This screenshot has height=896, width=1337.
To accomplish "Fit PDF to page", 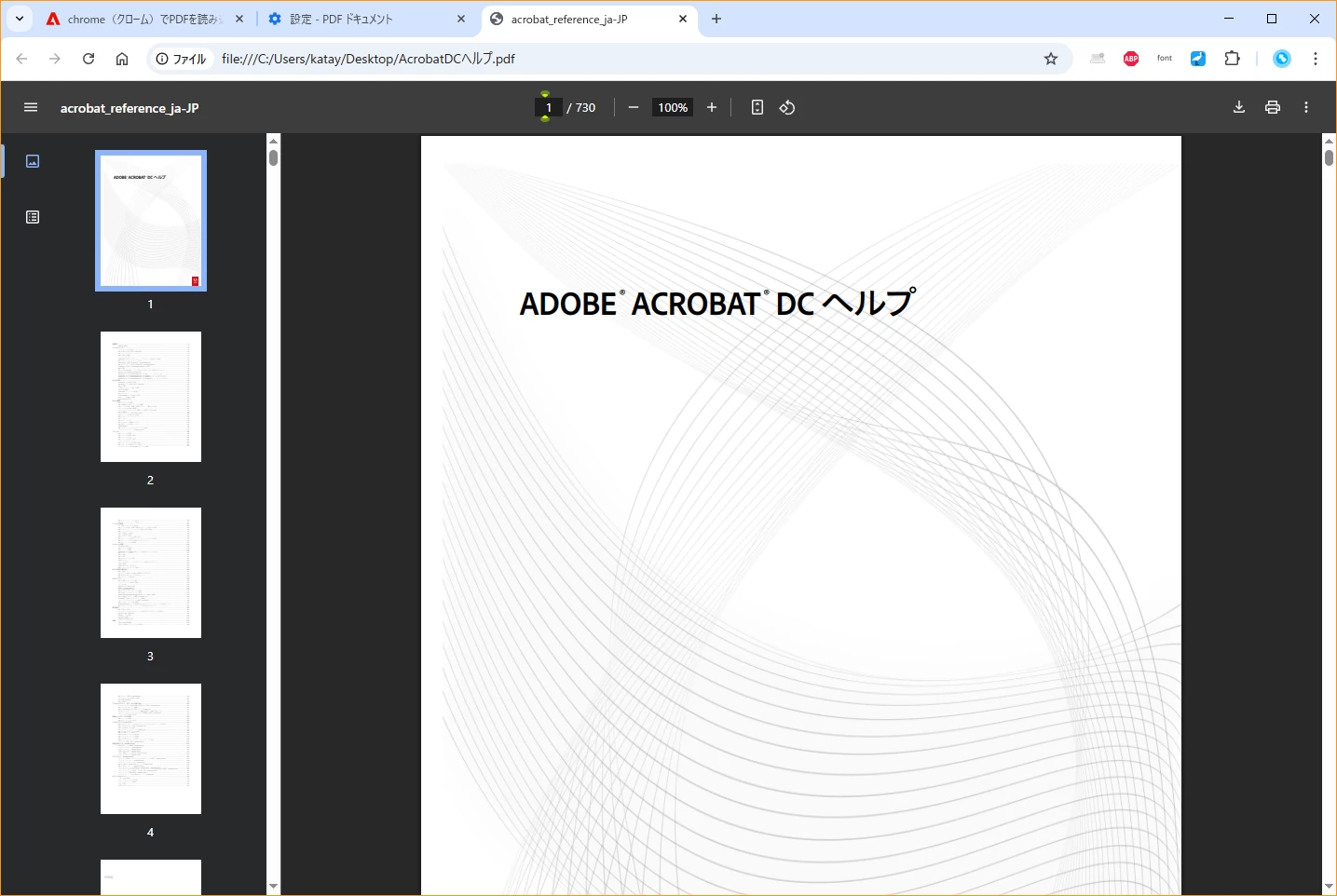I will pyautogui.click(x=757, y=107).
